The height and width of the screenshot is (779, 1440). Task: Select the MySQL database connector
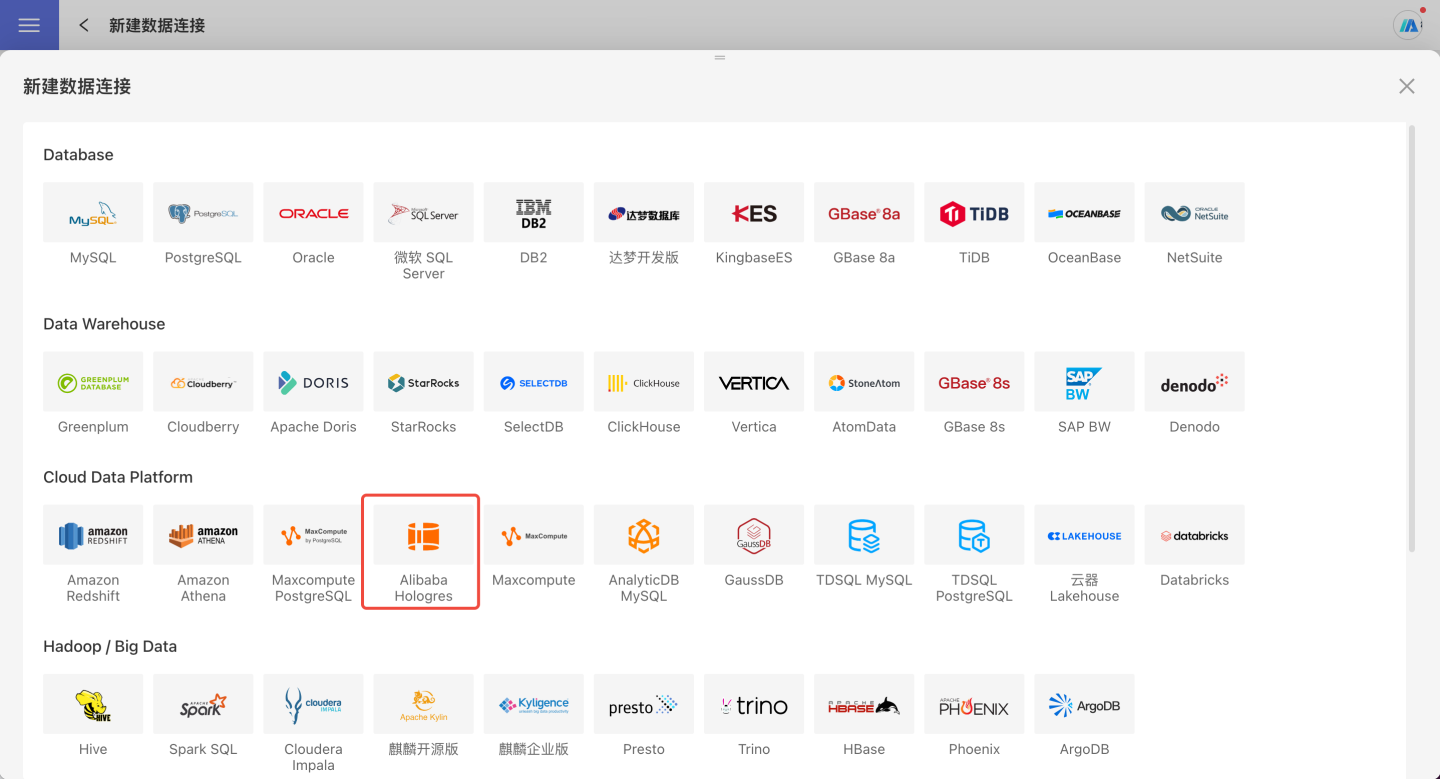coord(93,213)
